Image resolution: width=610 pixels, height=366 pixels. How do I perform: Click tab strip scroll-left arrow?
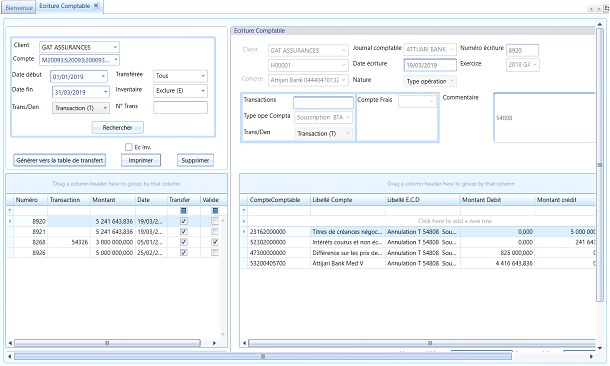[591, 9]
